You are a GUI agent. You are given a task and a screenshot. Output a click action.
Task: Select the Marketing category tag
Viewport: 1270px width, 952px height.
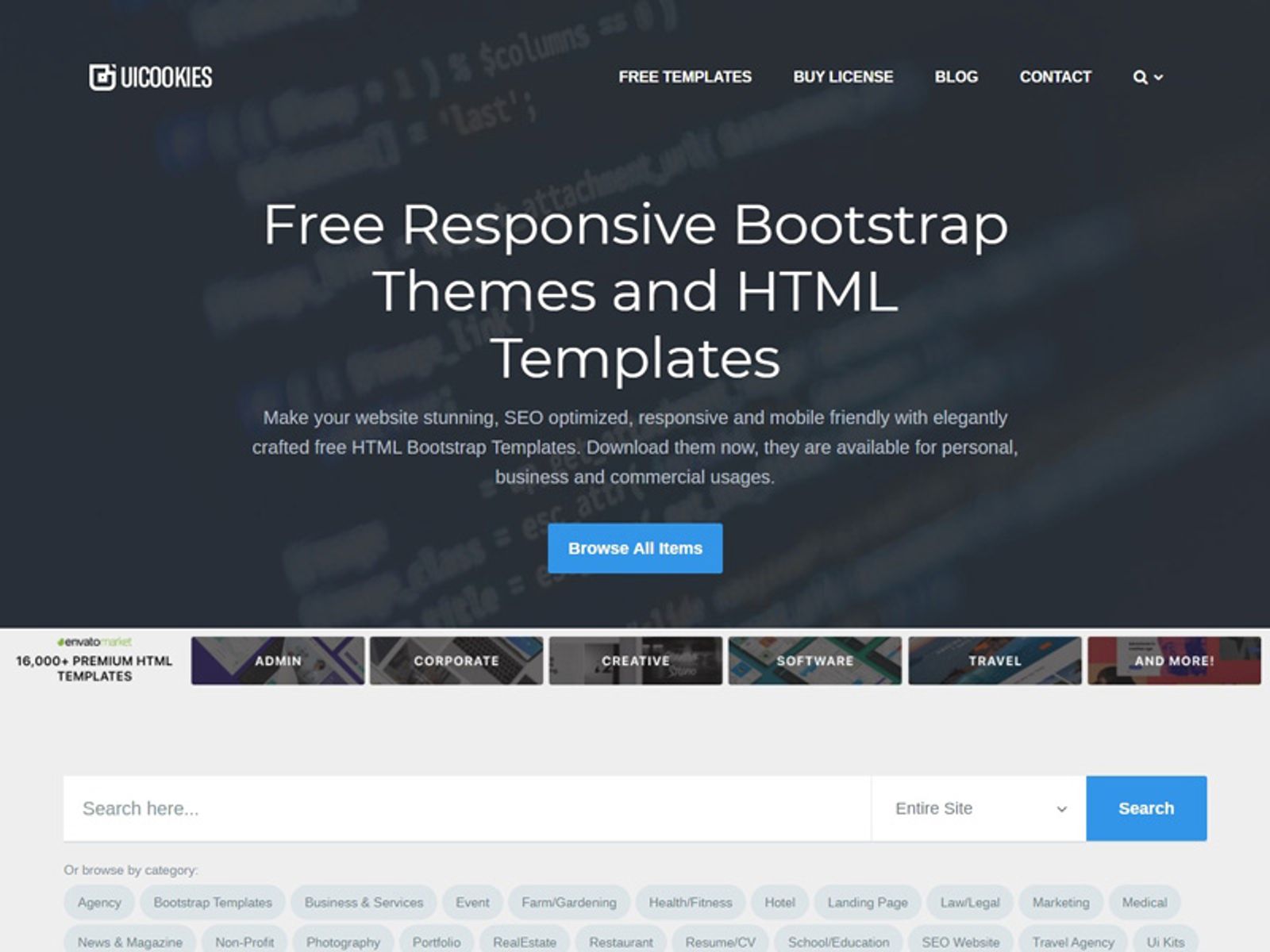(x=1060, y=902)
